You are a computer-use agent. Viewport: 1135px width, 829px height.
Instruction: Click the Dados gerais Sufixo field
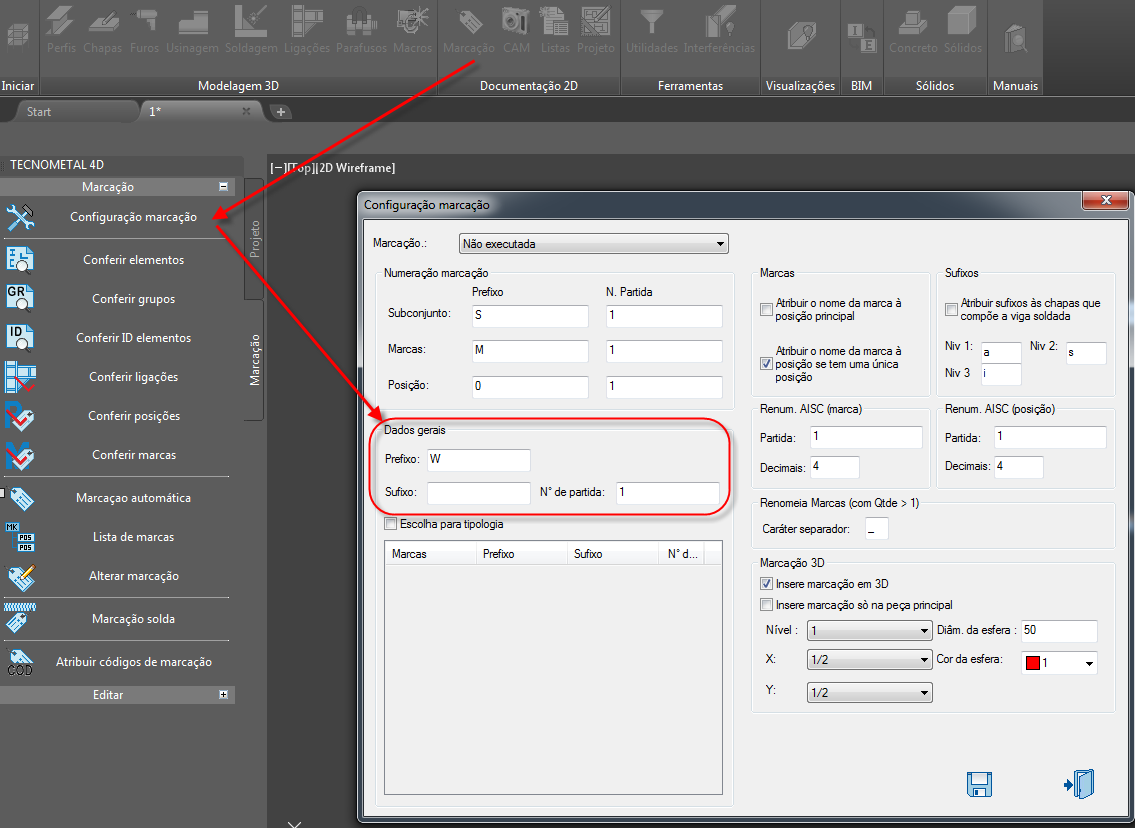pos(478,493)
